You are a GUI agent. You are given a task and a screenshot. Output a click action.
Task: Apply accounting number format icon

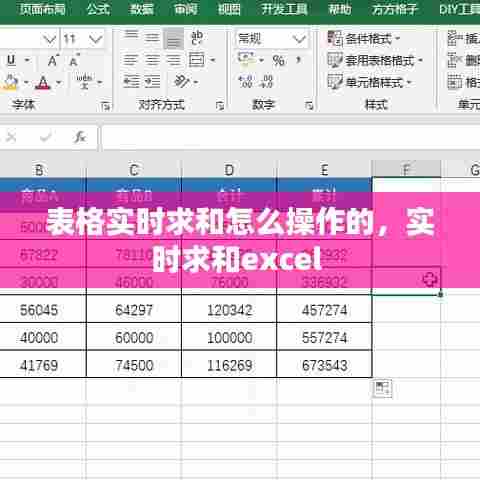click(x=247, y=59)
